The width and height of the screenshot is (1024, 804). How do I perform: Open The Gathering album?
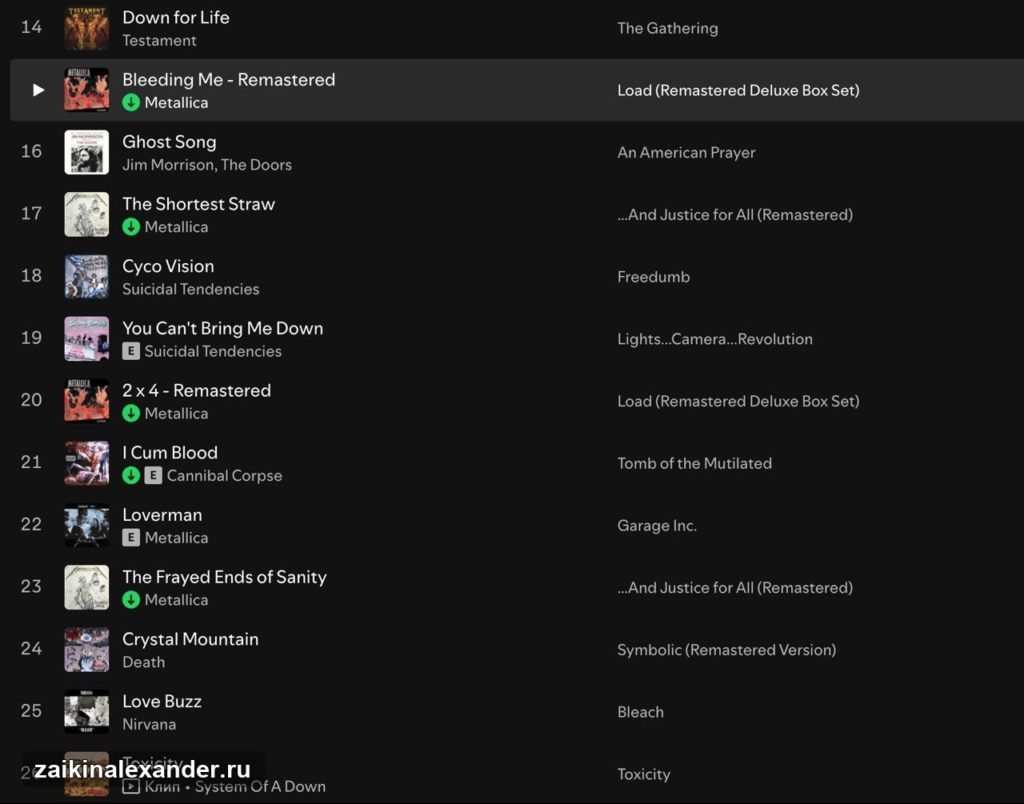click(667, 28)
